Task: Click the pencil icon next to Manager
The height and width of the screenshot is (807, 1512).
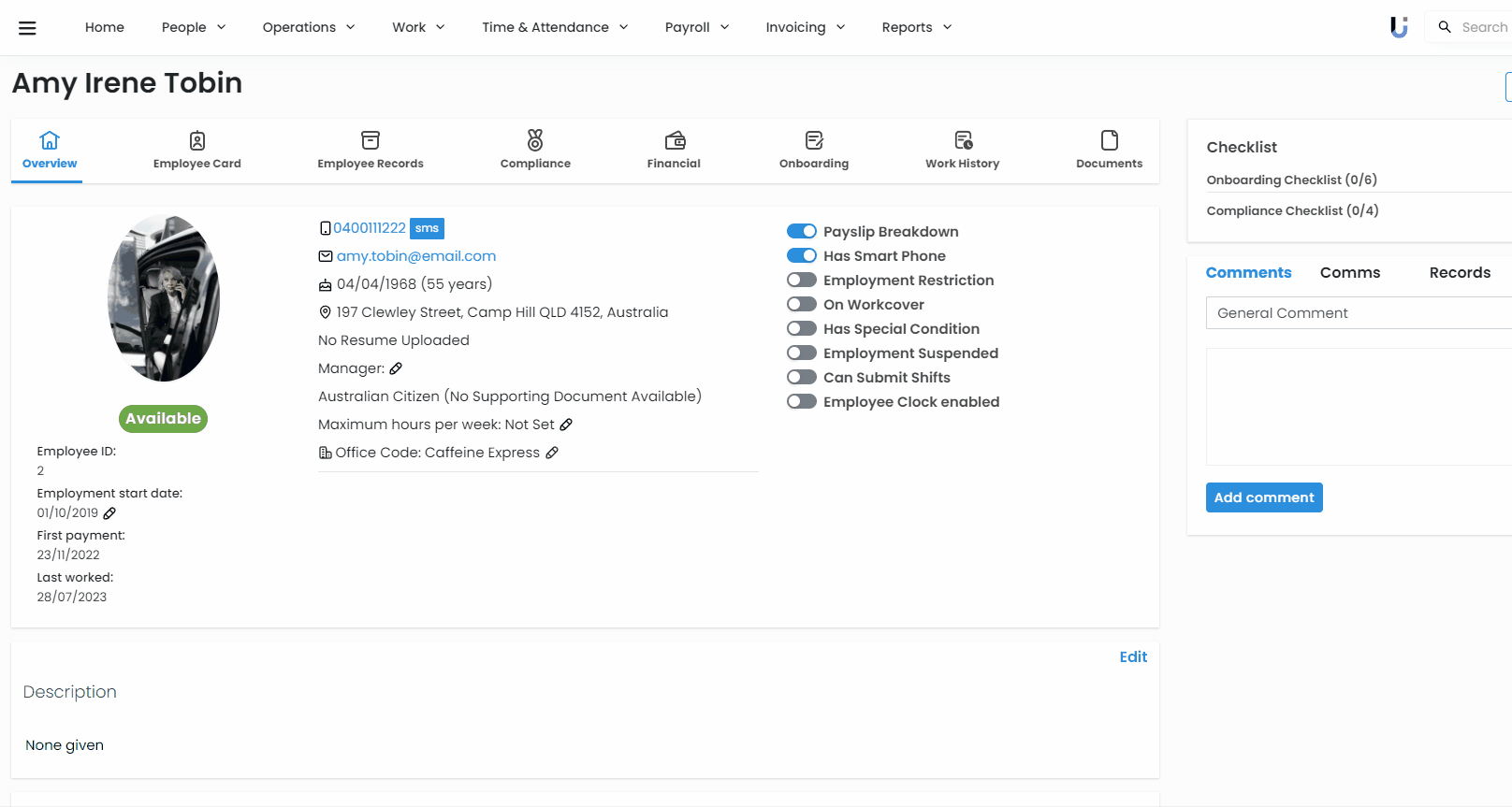Action: pyautogui.click(x=396, y=368)
